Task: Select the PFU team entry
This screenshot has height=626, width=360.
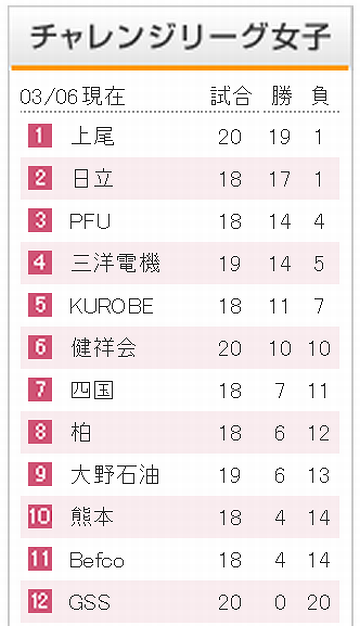Action: pos(90,222)
